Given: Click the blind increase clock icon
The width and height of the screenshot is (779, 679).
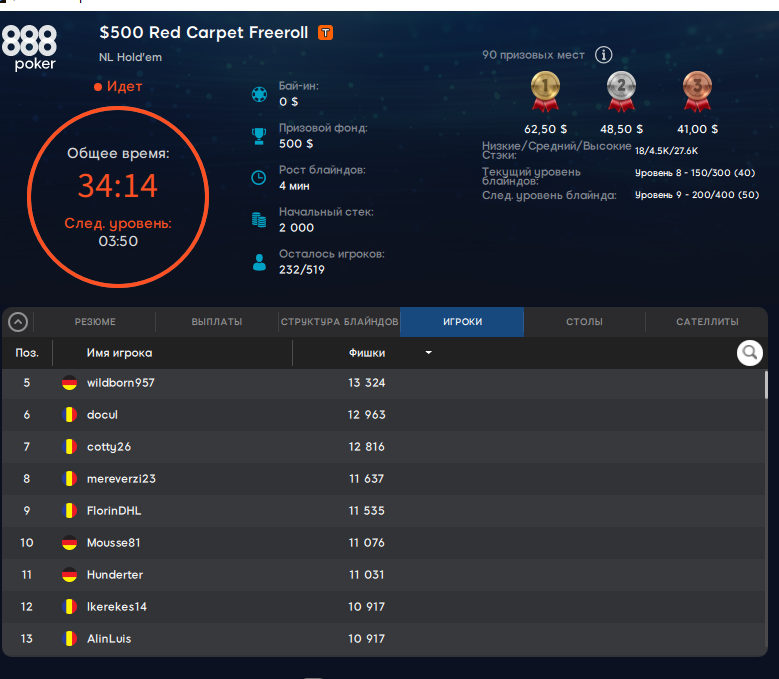Looking at the screenshot, I should point(259,177).
